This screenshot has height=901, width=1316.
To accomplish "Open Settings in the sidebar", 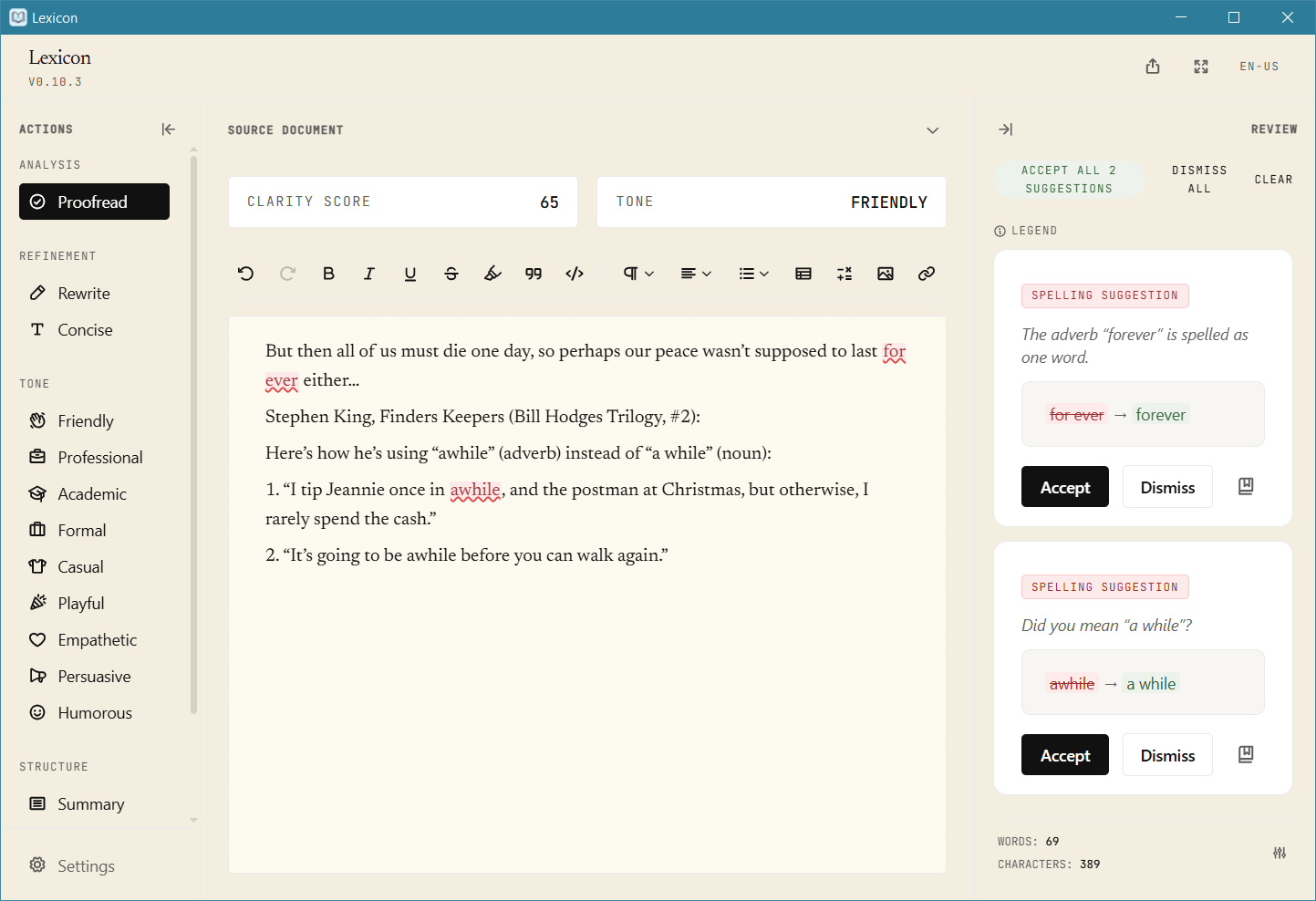I will tap(72, 865).
